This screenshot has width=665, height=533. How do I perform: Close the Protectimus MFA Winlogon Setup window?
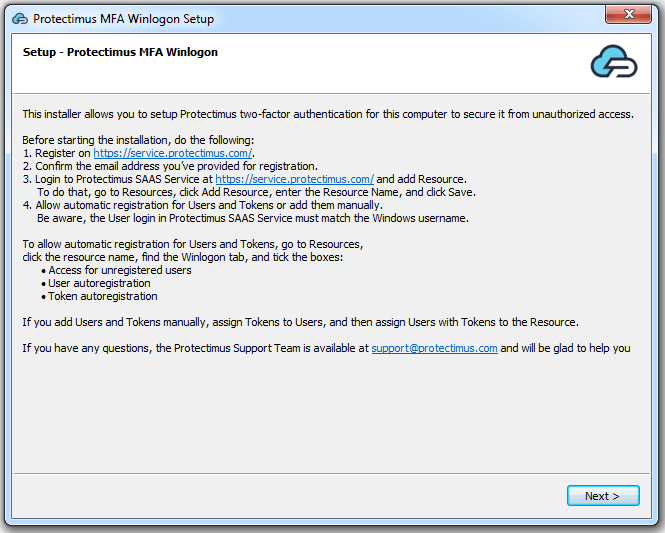point(628,15)
